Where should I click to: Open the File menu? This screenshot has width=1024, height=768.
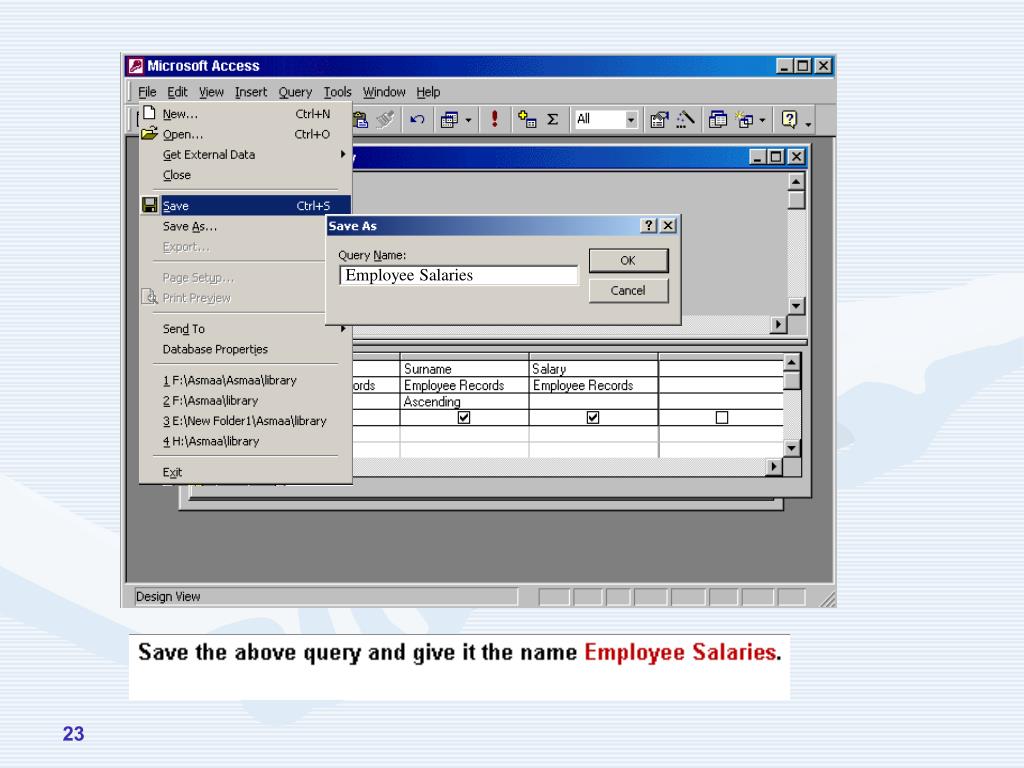(147, 92)
